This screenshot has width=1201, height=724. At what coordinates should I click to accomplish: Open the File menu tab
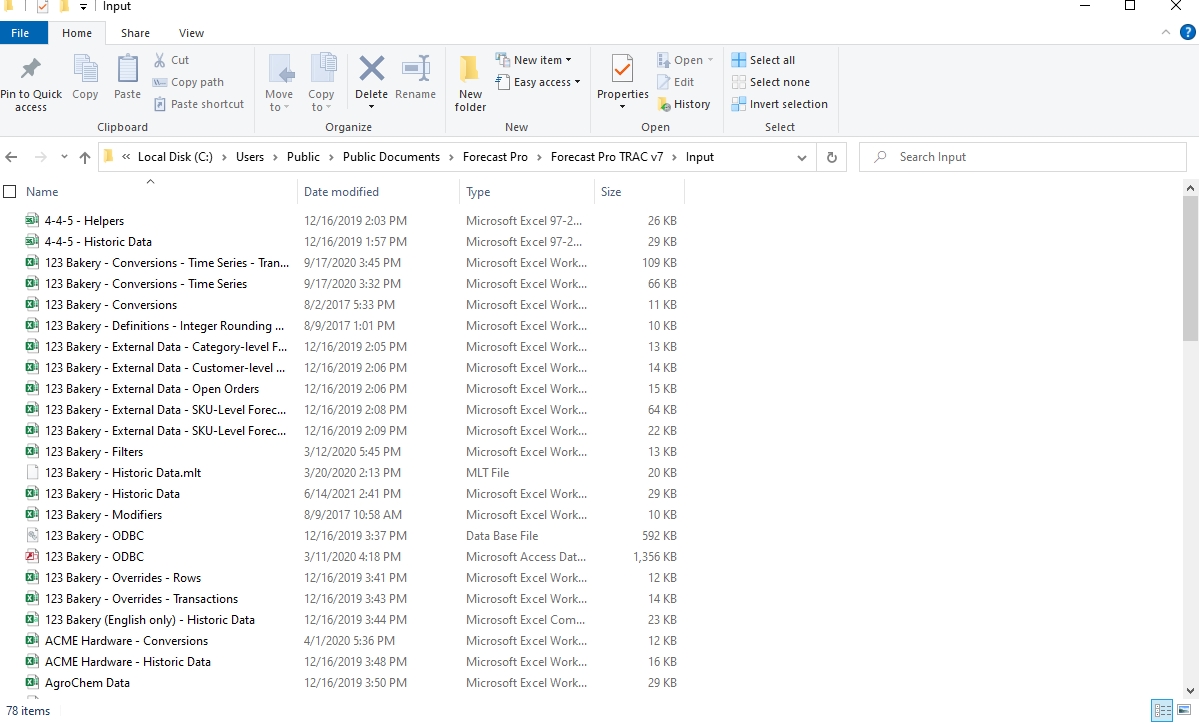tap(20, 33)
